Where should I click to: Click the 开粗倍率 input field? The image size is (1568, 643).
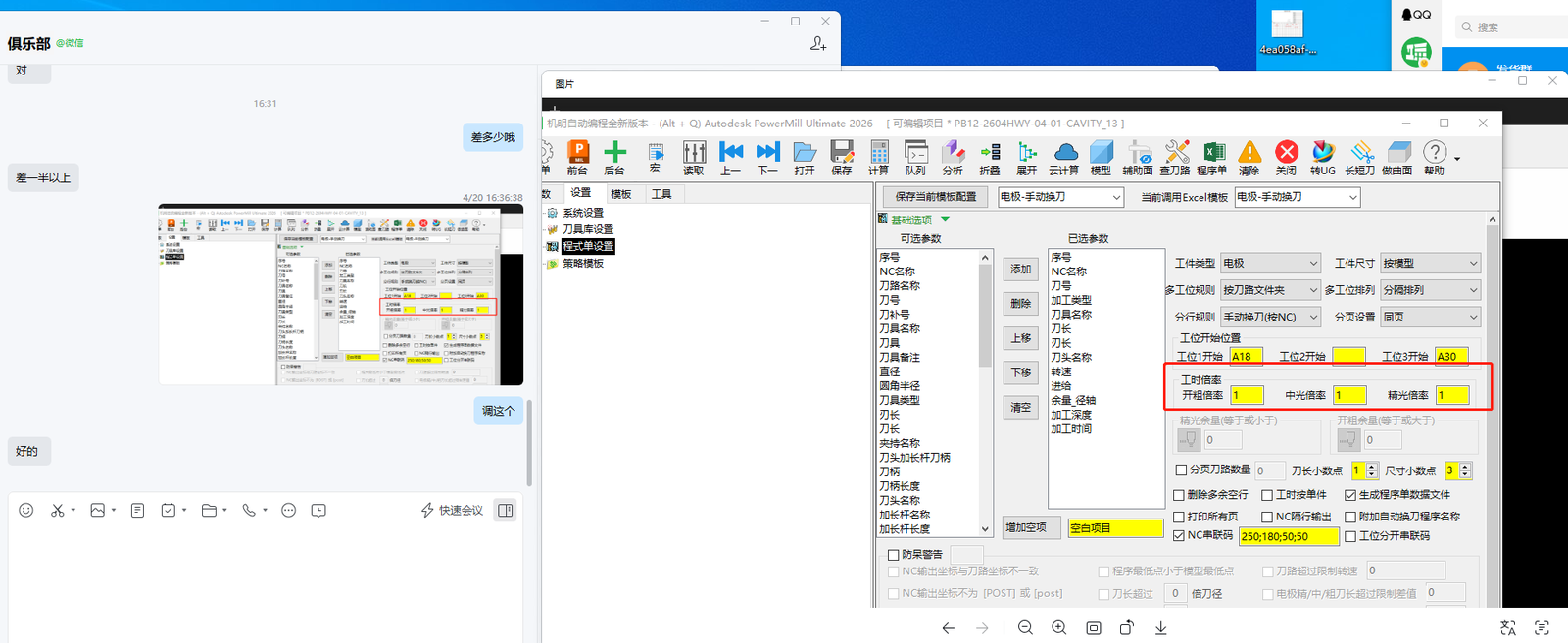point(1247,395)
